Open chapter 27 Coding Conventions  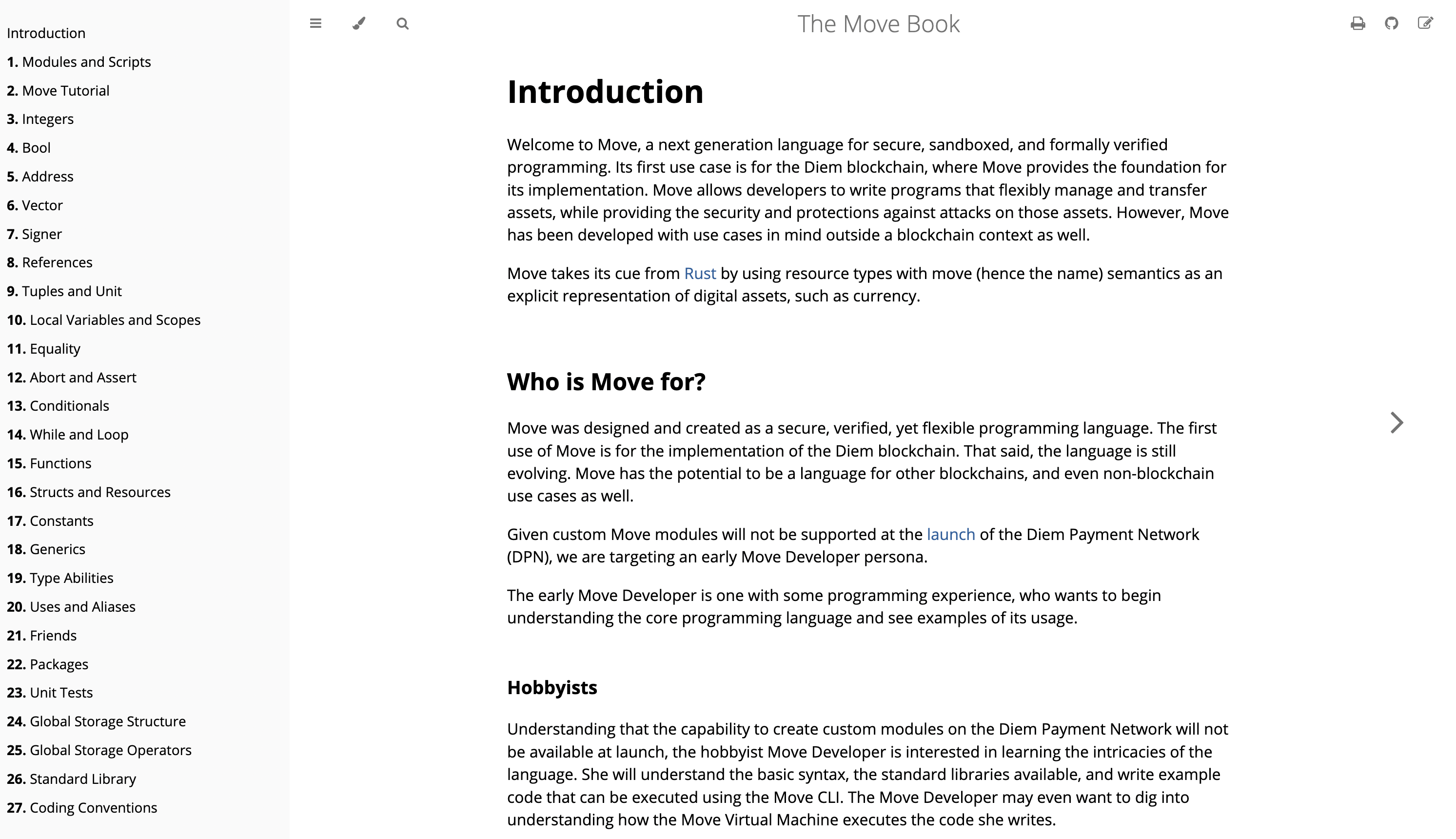click(x=82, y=808)
